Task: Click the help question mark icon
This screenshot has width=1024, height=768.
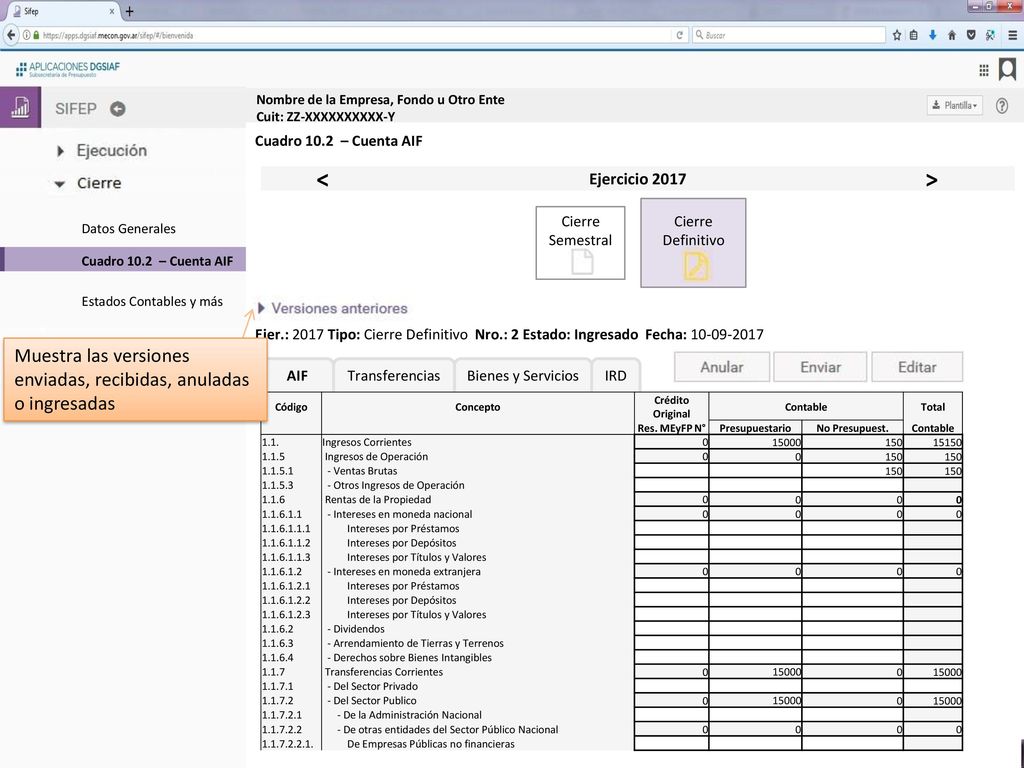Action: [x=1002, y=106]
